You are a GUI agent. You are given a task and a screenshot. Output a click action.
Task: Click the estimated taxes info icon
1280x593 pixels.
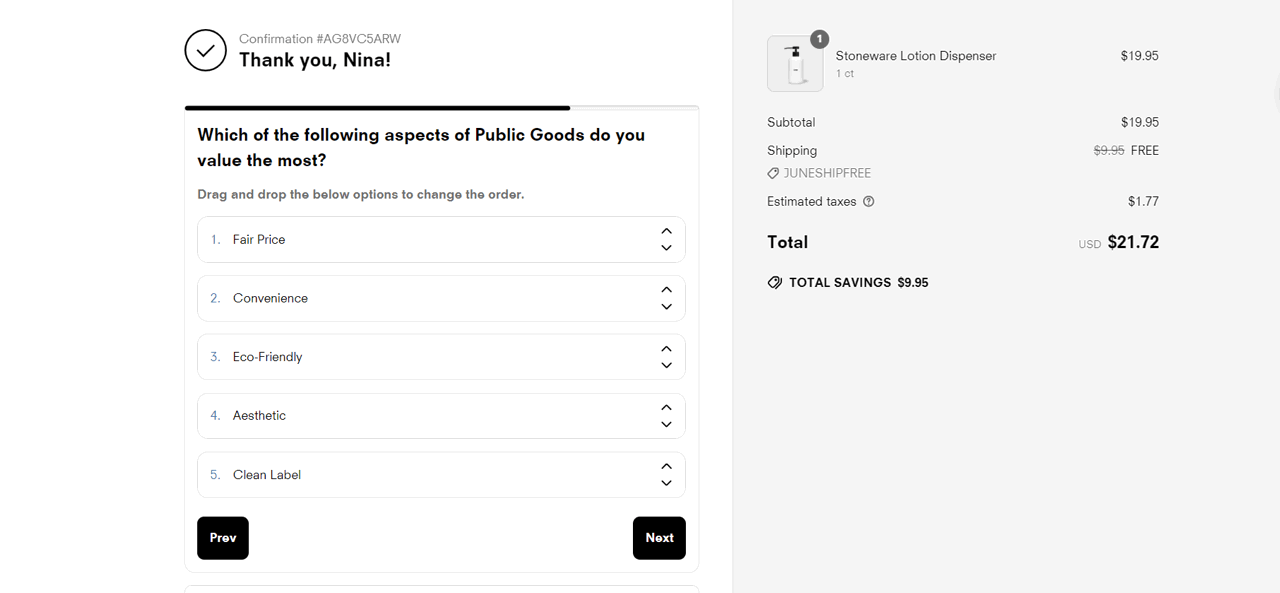pyautogui.click(x=868, y=201)
